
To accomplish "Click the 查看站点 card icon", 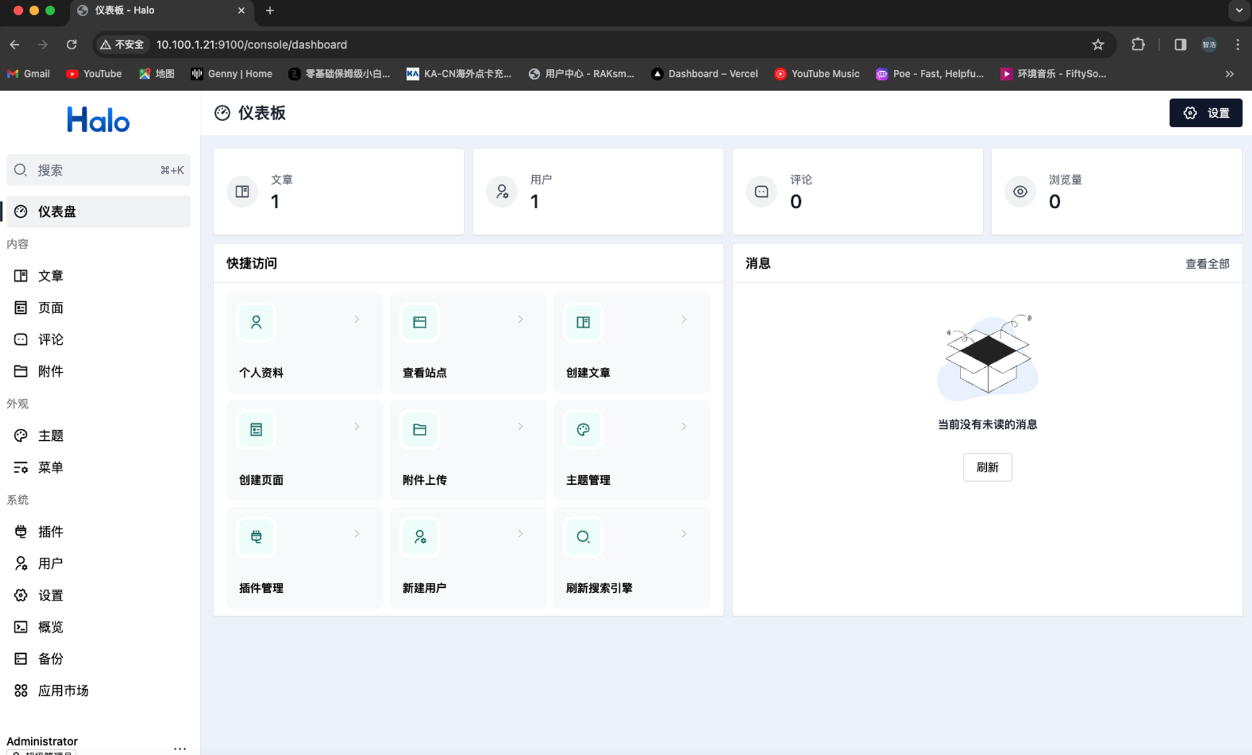I will tap(420, 322).
